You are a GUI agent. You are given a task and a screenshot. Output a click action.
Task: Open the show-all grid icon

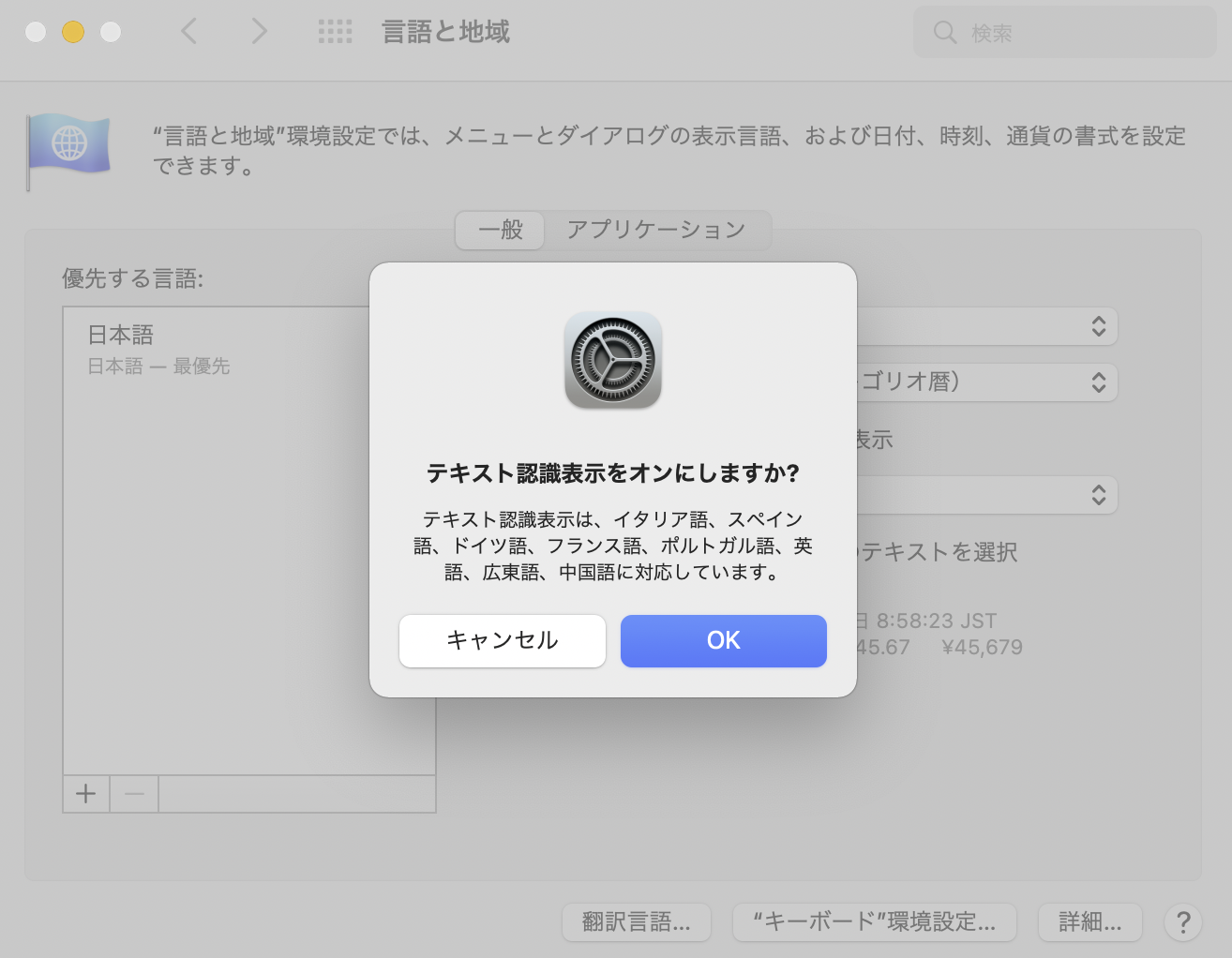coord(335,32)
